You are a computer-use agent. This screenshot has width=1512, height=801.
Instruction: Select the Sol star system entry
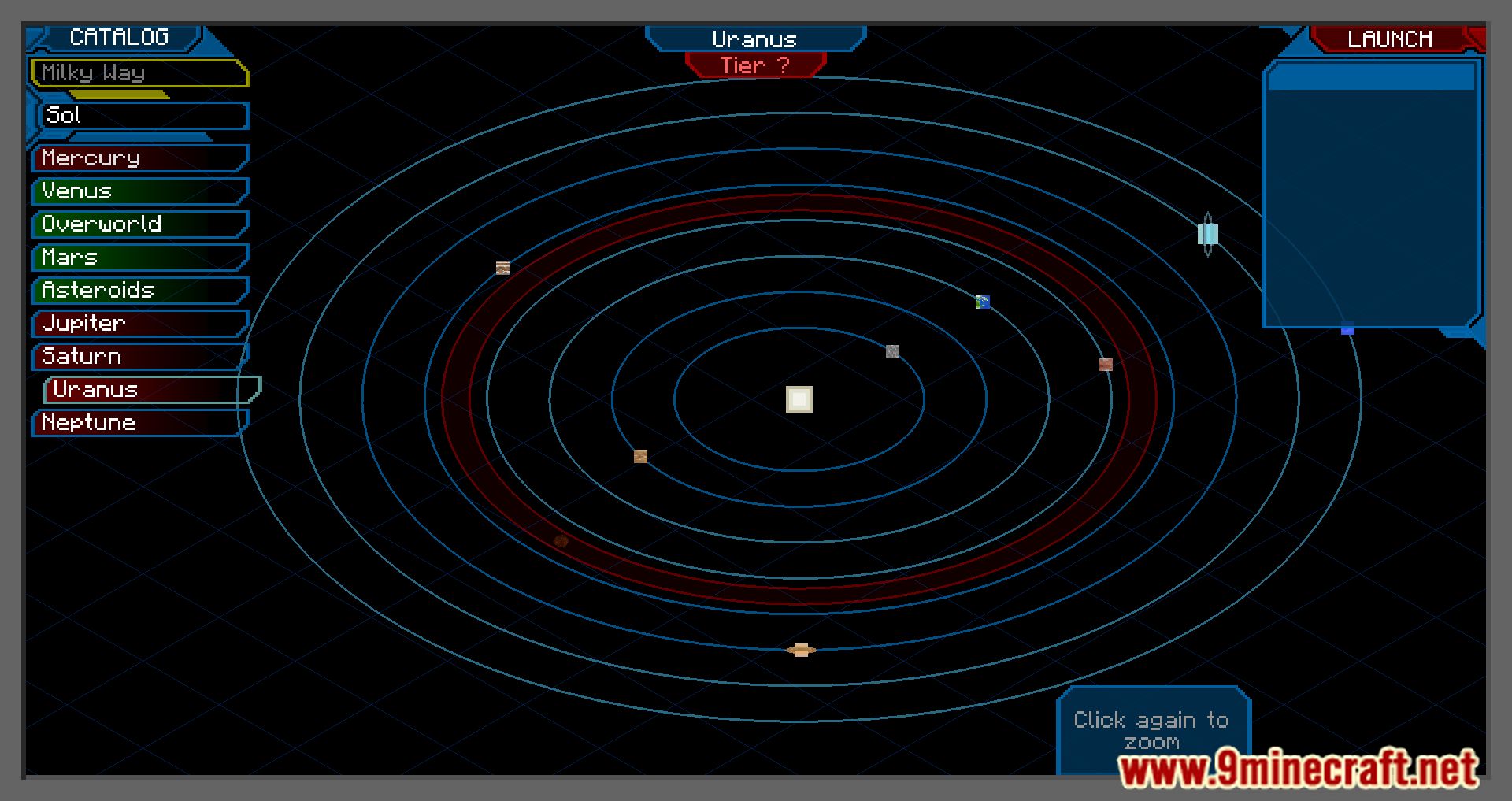(143, 116)
